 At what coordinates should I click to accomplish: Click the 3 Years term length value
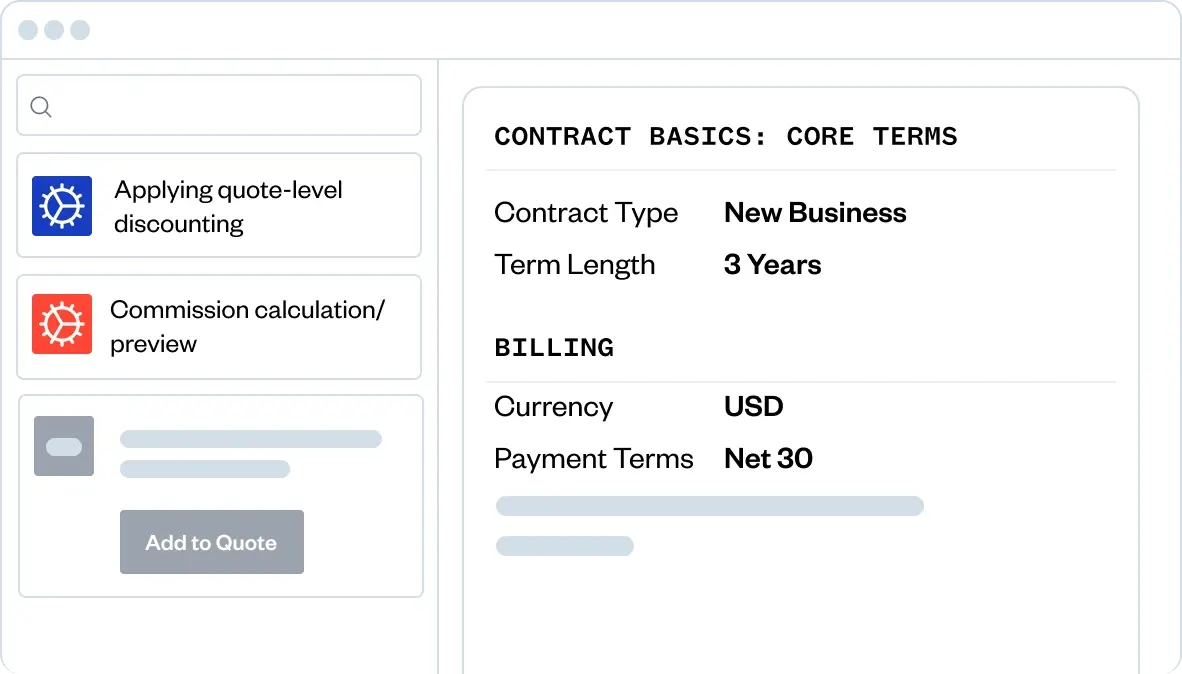(772, 265)
